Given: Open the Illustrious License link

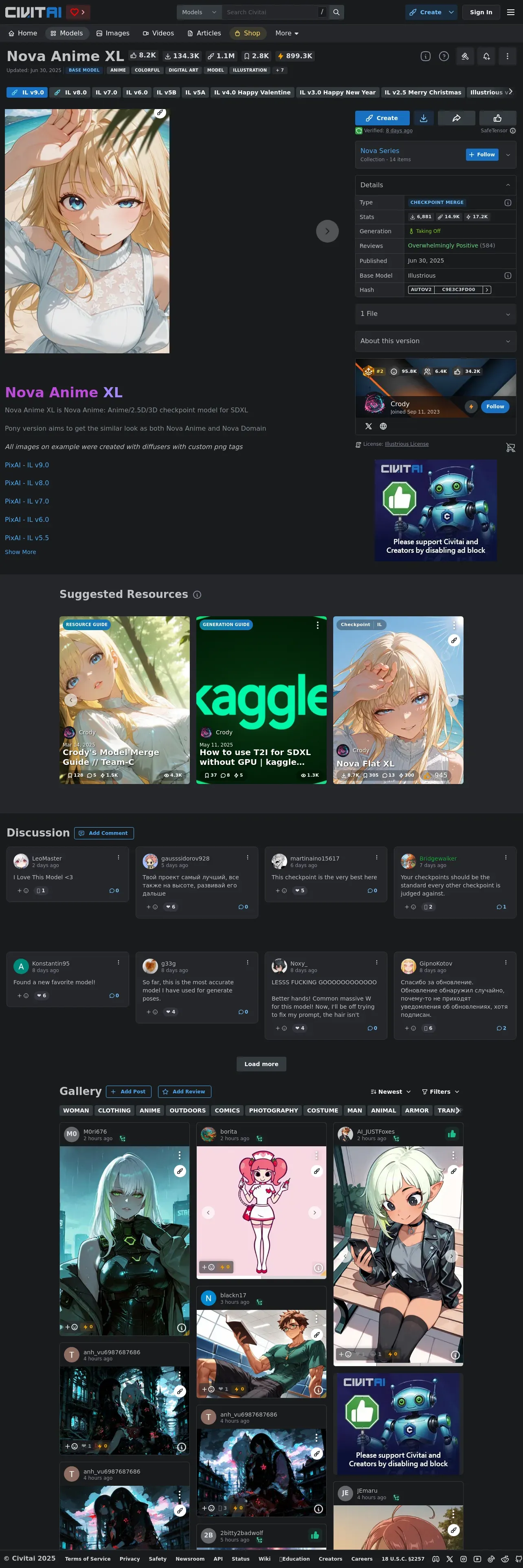Looking at the screenshot, I should pos(407,445).
